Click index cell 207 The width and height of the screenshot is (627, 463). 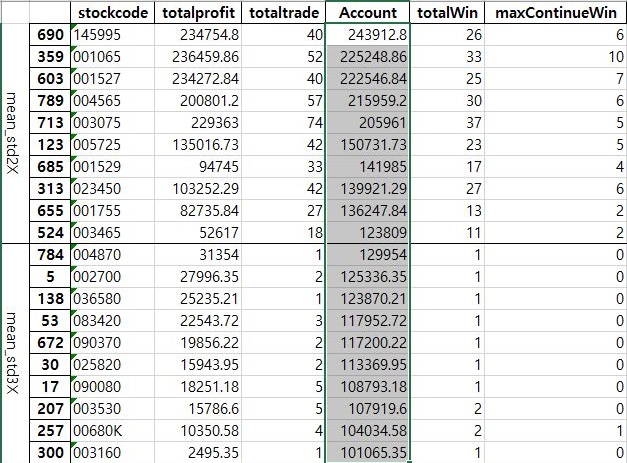point(50,409)
